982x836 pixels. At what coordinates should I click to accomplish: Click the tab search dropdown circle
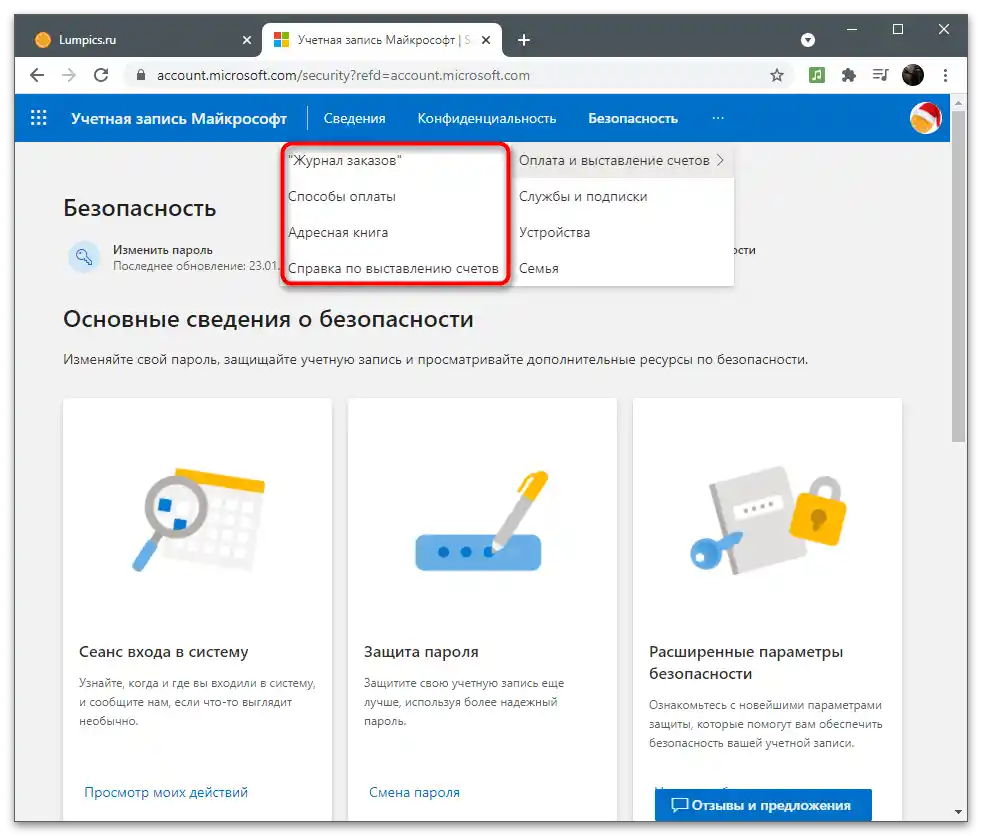(808, 40)
